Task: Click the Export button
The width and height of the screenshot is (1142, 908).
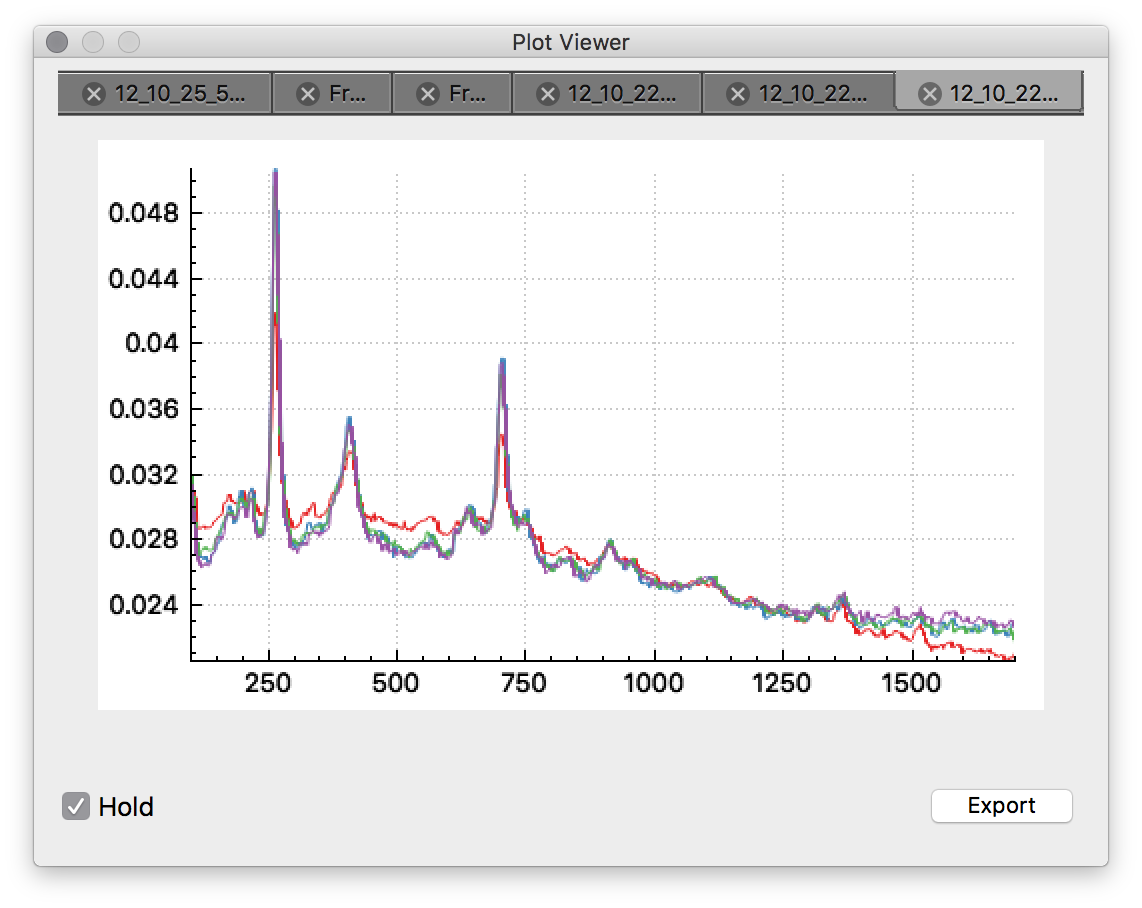Action: [1001, 806]
